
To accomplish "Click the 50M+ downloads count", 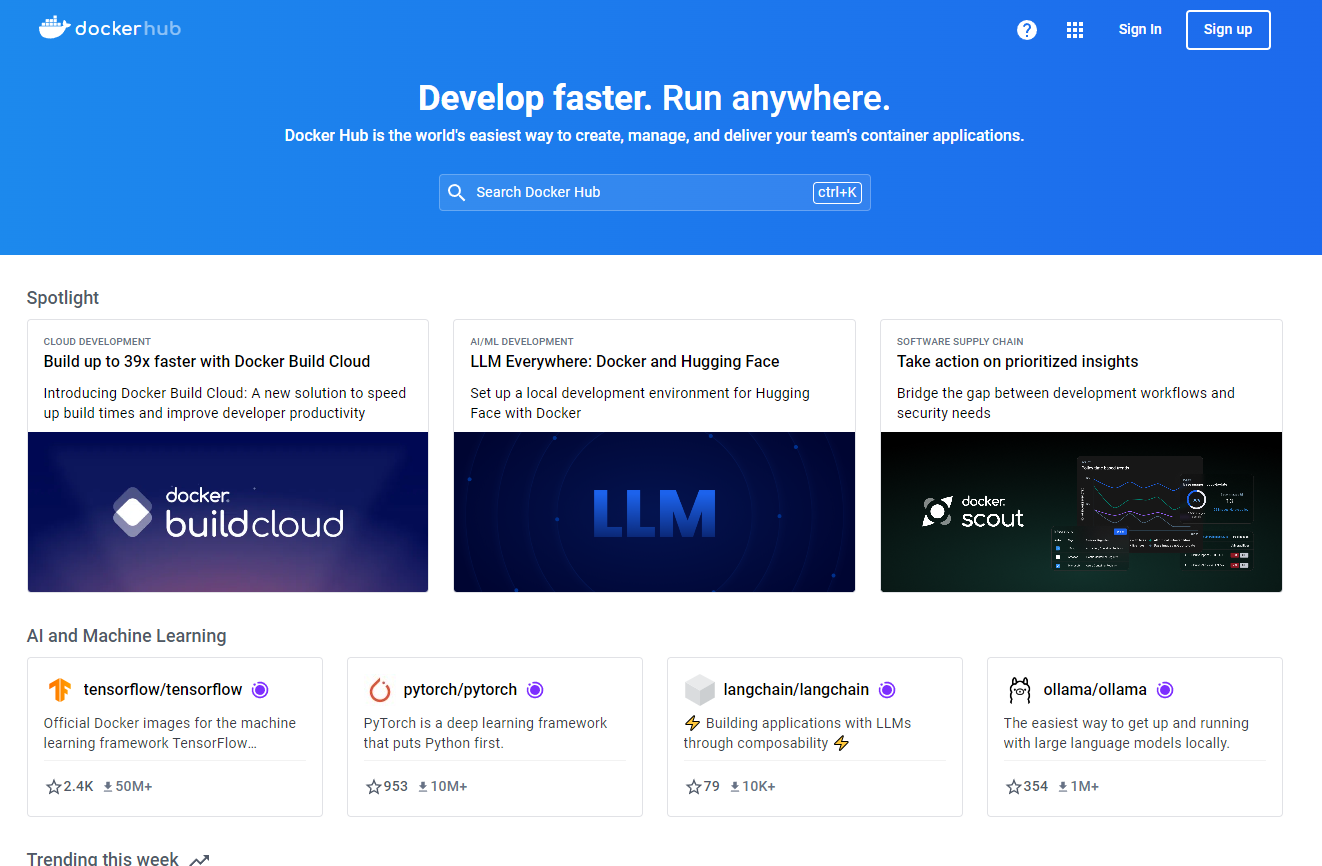I will click(134, 787).
